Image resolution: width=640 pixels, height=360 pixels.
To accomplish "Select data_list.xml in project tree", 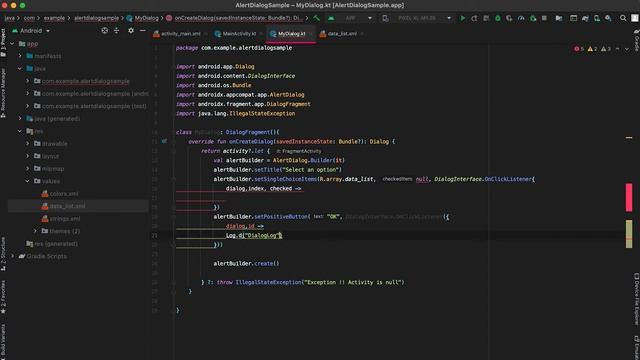I will 67,206.
